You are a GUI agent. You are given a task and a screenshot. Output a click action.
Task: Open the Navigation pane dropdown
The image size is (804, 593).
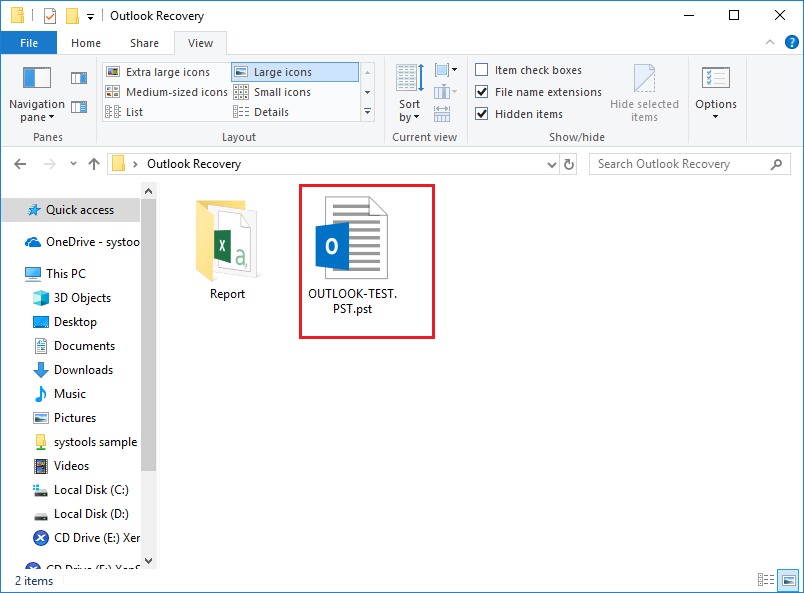[x=37, y=94]
